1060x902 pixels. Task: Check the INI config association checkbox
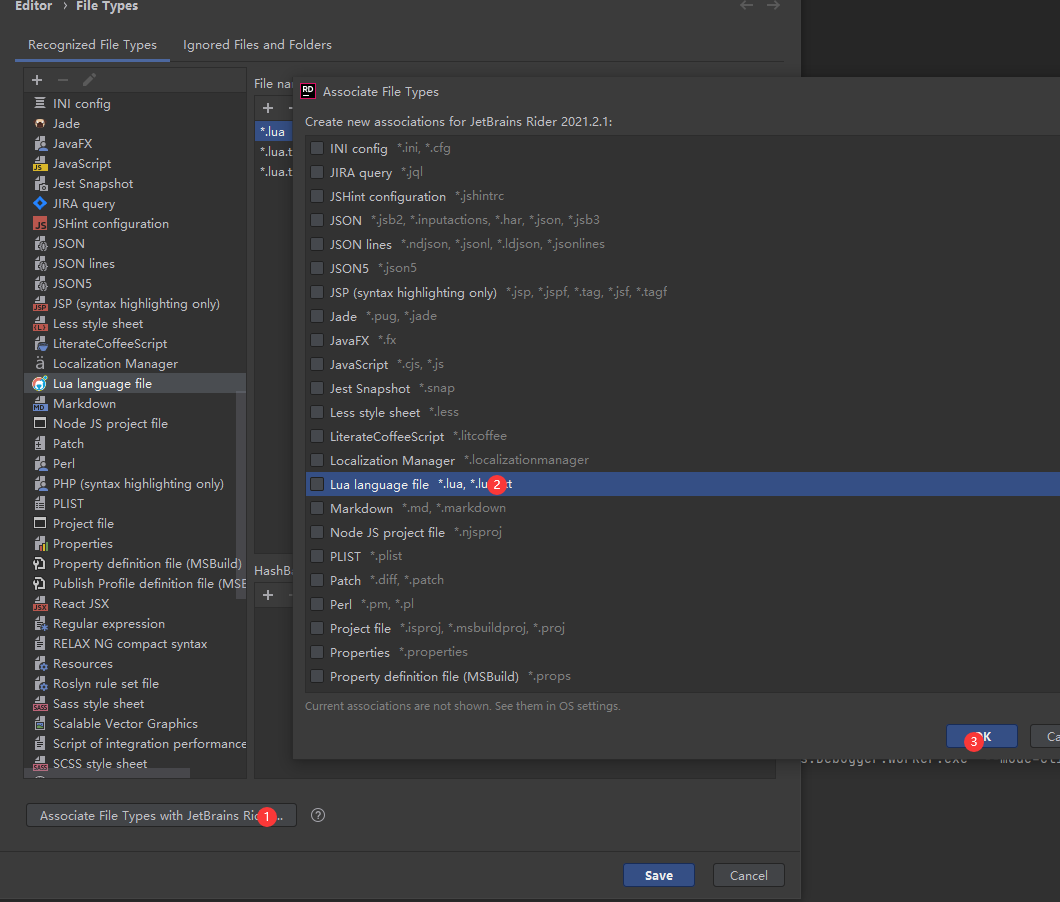pyautogui.click(x=316, y=147)
